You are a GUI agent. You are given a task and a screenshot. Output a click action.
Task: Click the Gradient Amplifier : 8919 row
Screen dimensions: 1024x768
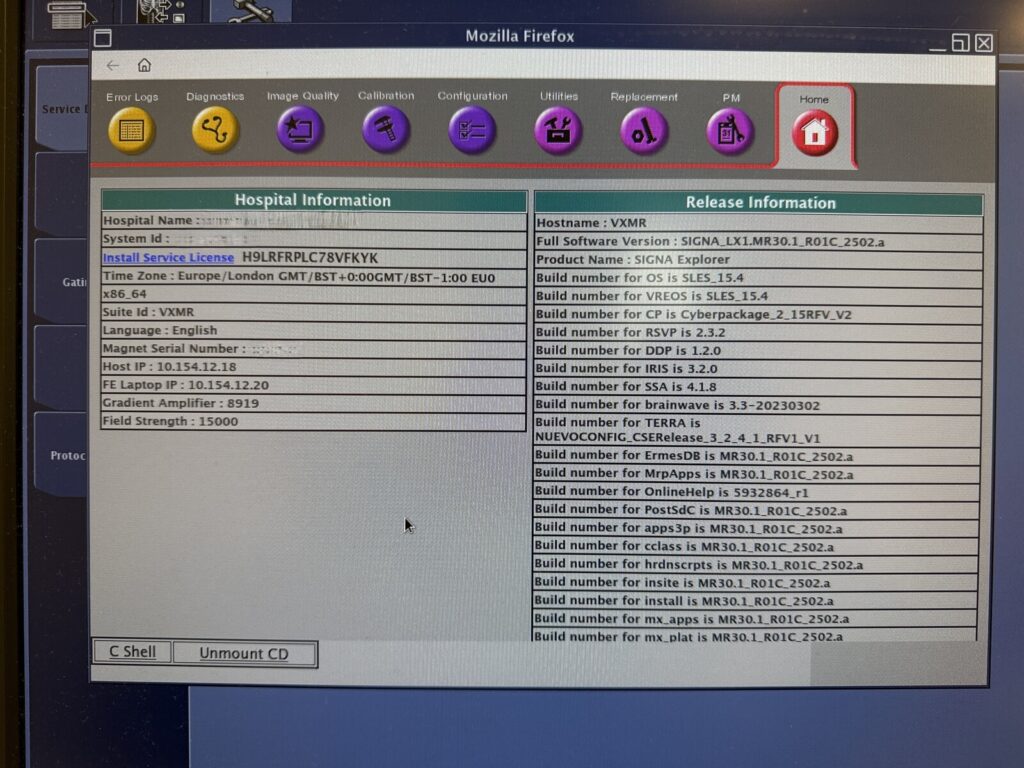point(313,404)
